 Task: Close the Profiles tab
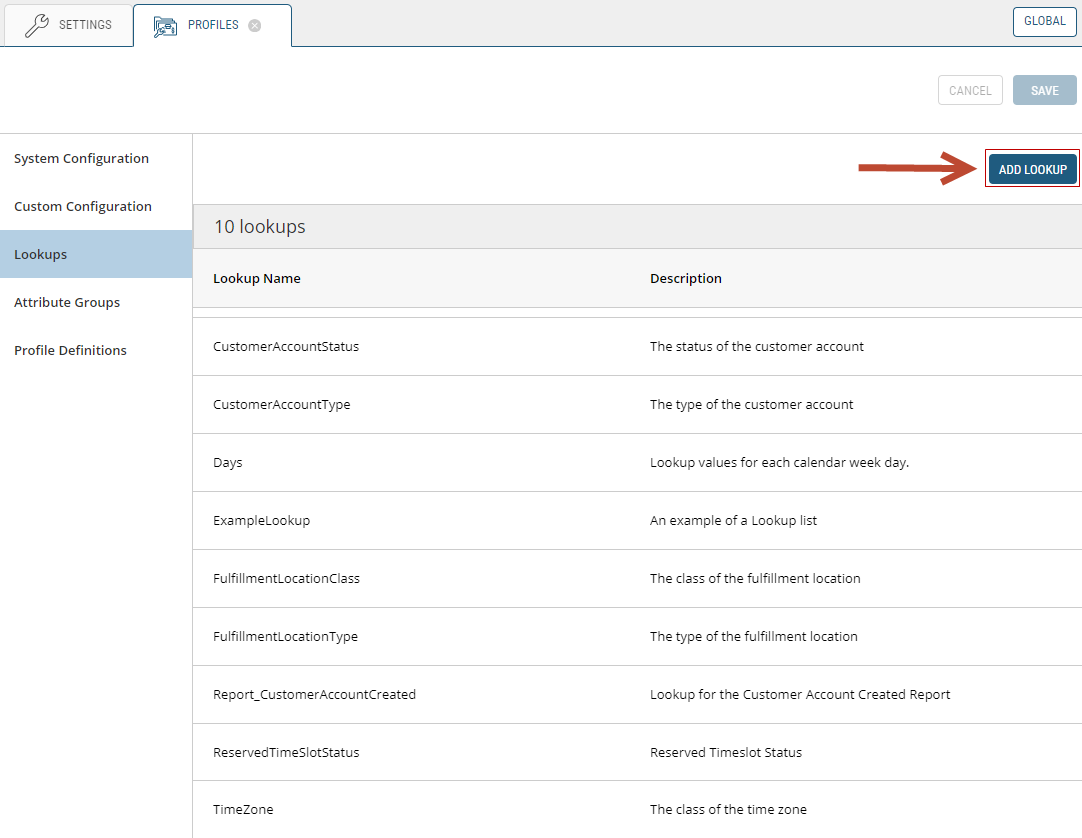point(255,26)
